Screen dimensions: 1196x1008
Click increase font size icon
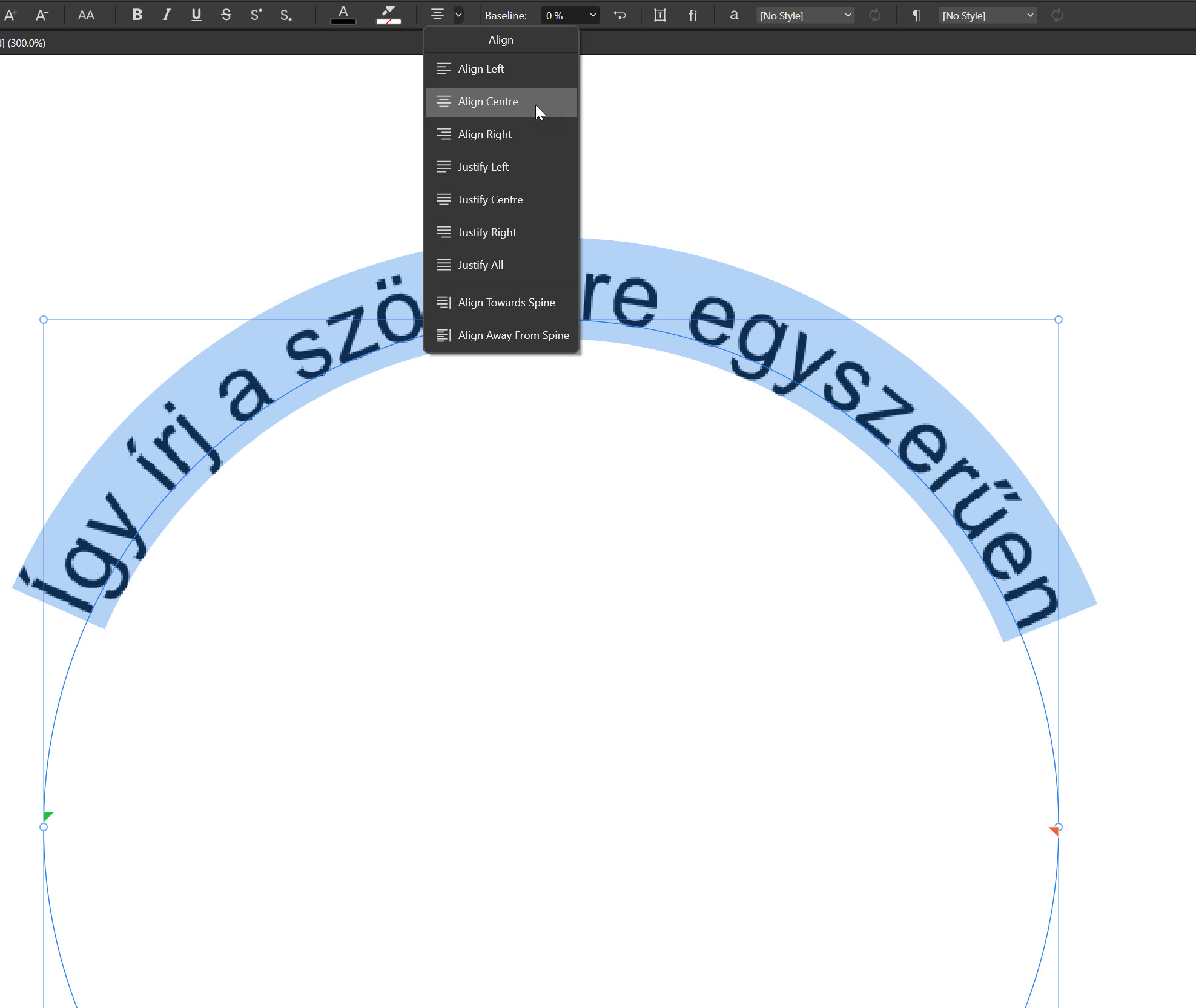pos(11,15)
